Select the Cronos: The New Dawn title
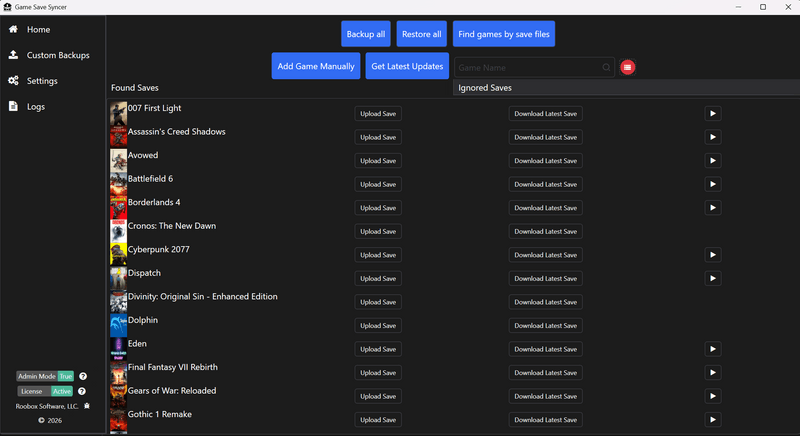The image size is (800, 436). coord(172,226)
